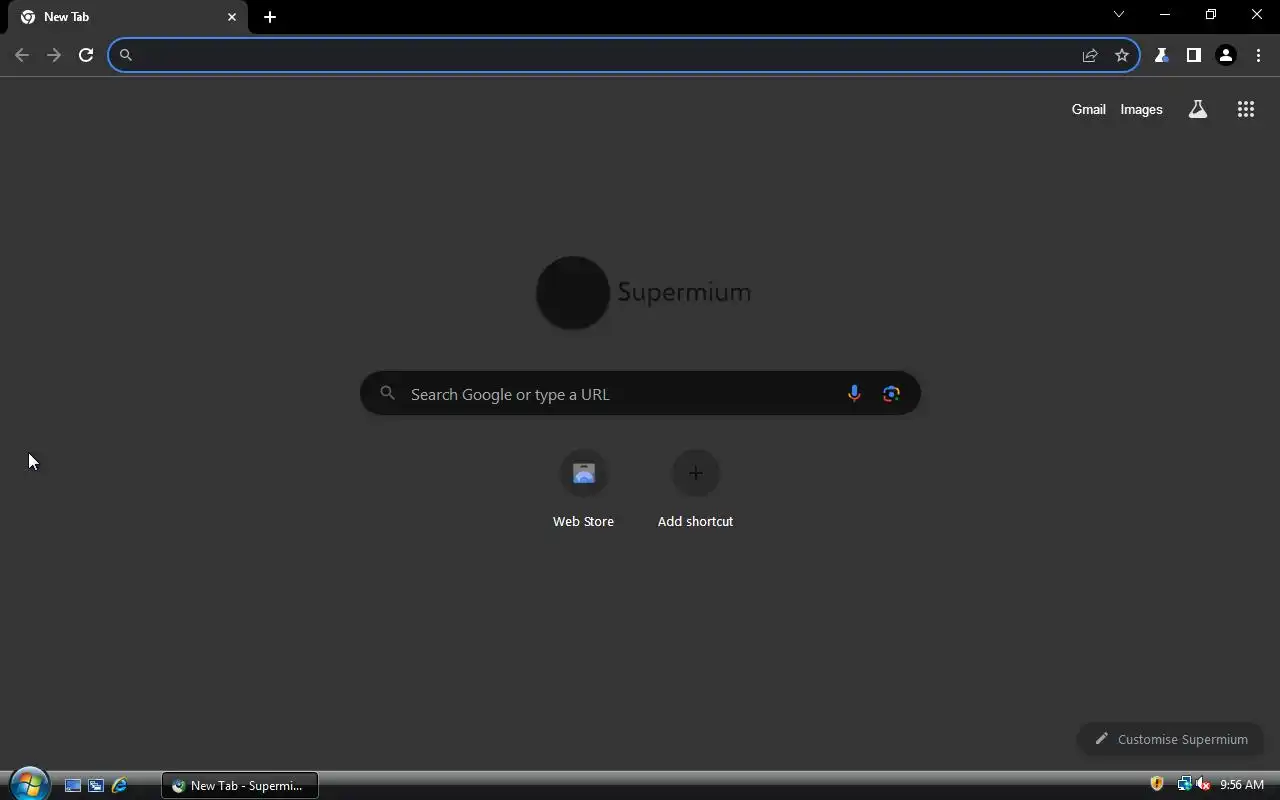Open the experiments flask icon in toolbar

(1161, 55)
